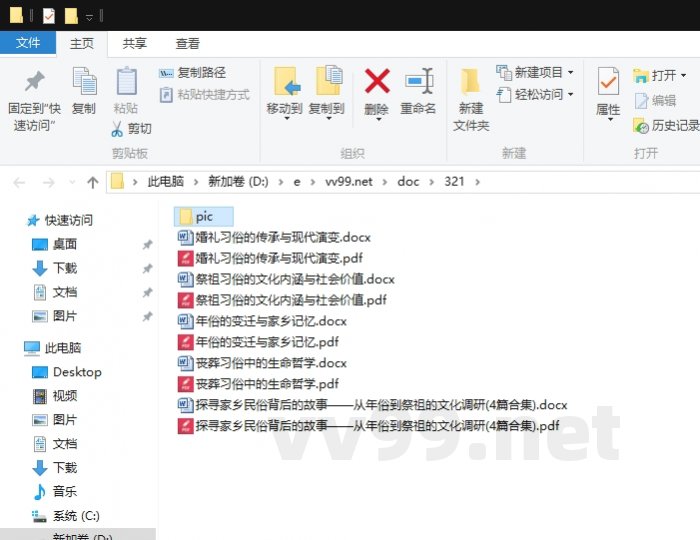Select 祭祖习俗的文化内涵与社会价值.pdf
The image size is (700, 540).
click(282, 300)
